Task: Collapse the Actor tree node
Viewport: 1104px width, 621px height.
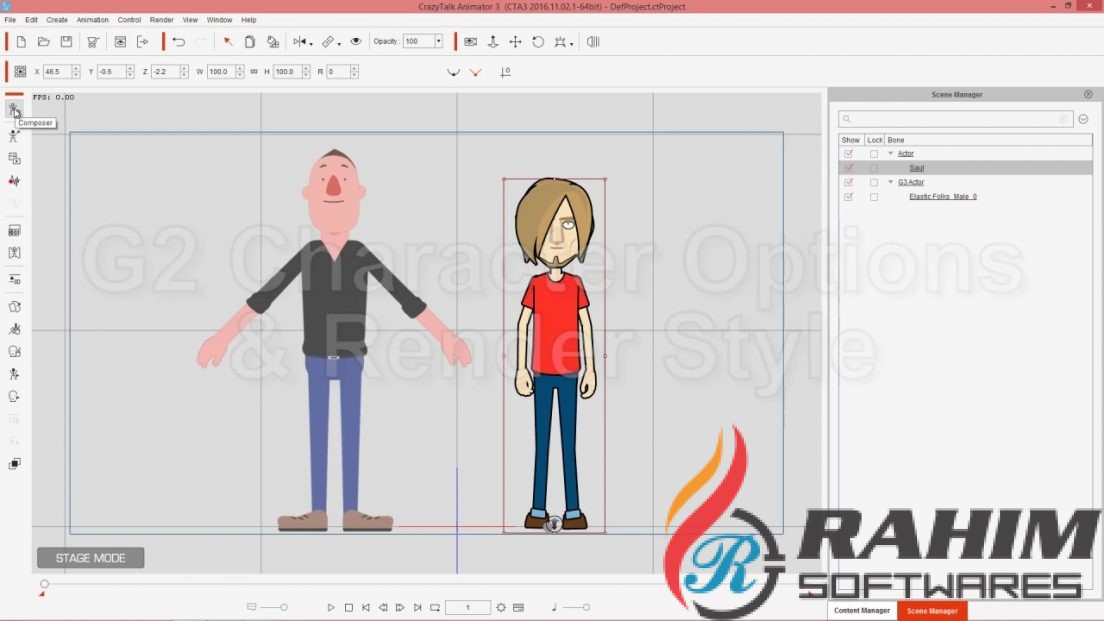Action: (x=890, y=154)
